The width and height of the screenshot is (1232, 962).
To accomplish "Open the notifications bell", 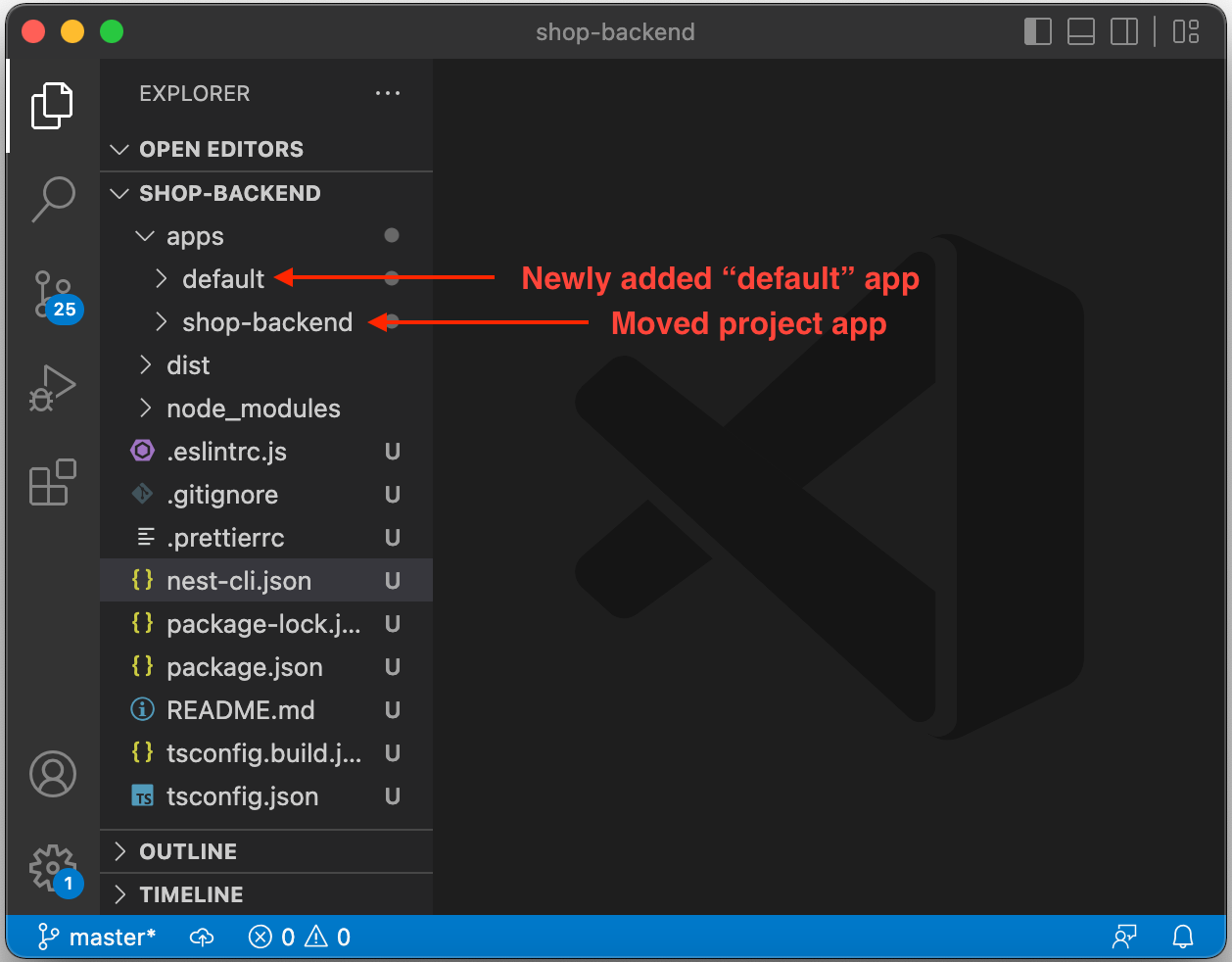I will tap(1183, 938).
